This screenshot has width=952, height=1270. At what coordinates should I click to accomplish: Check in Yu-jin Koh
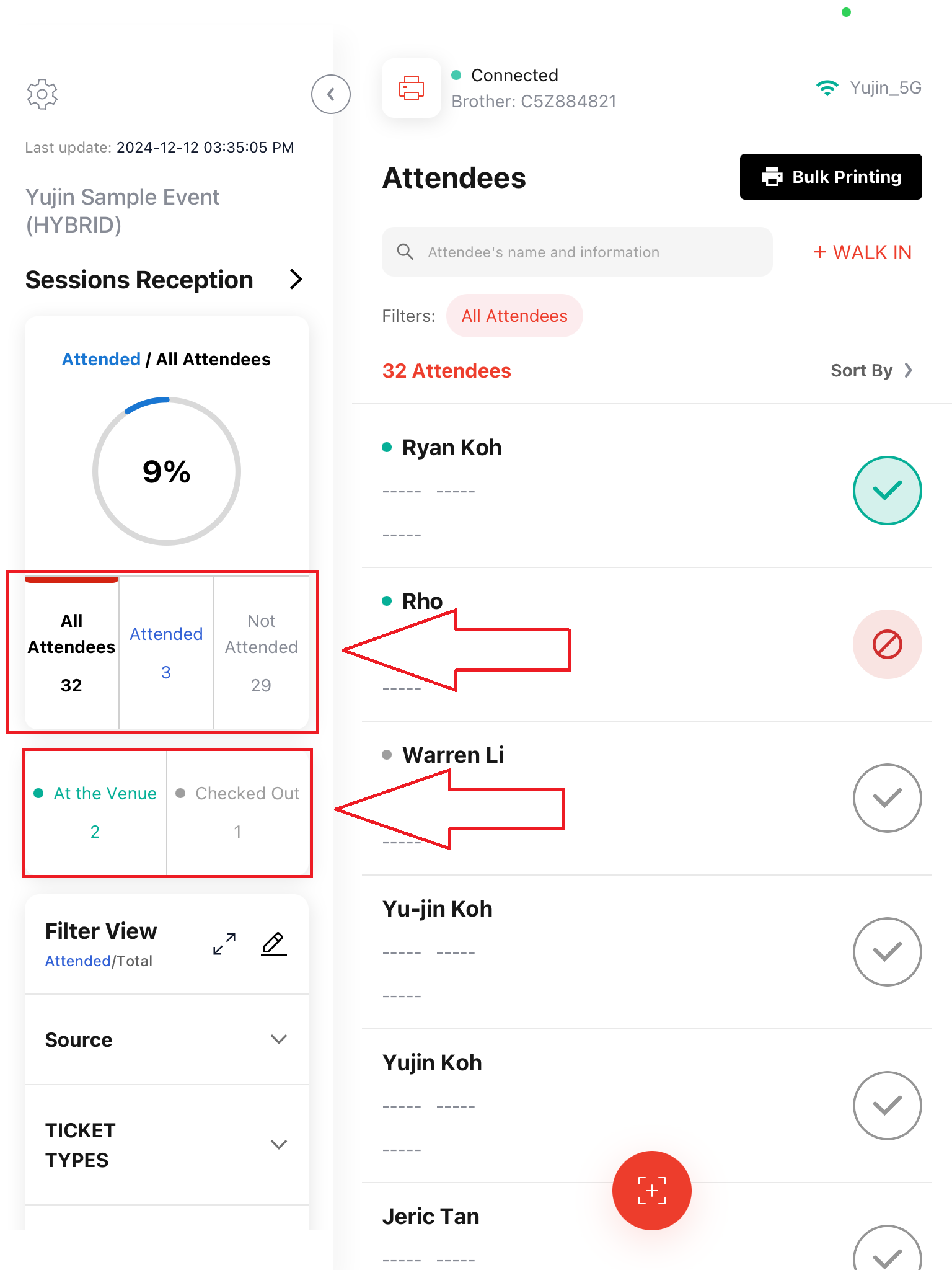tap(888, 952)
